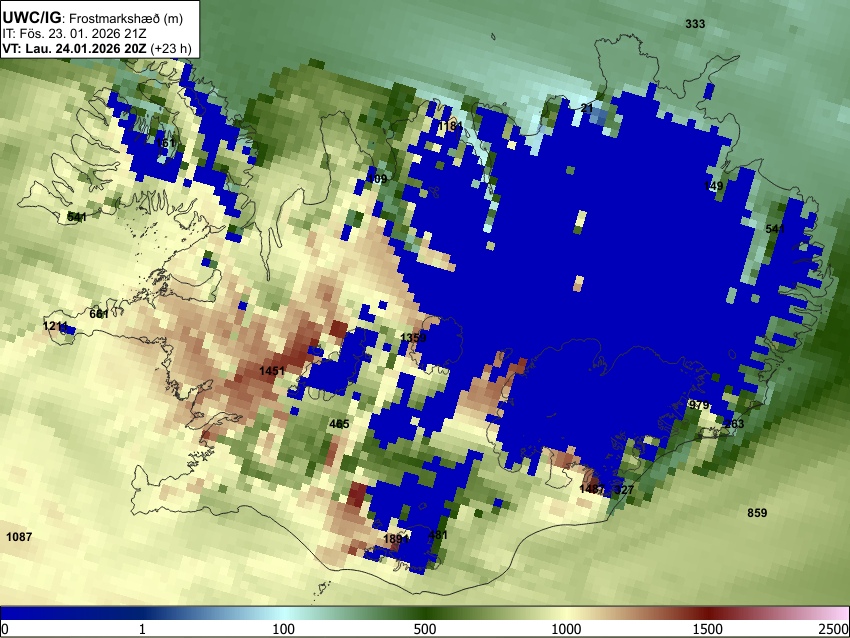
Task: Select the 1184 height label
Action: [450, 126]
